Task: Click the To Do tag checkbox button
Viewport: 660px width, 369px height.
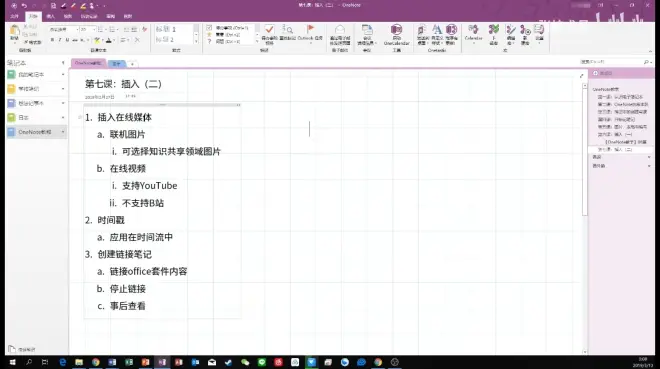Action: point(269,34)
